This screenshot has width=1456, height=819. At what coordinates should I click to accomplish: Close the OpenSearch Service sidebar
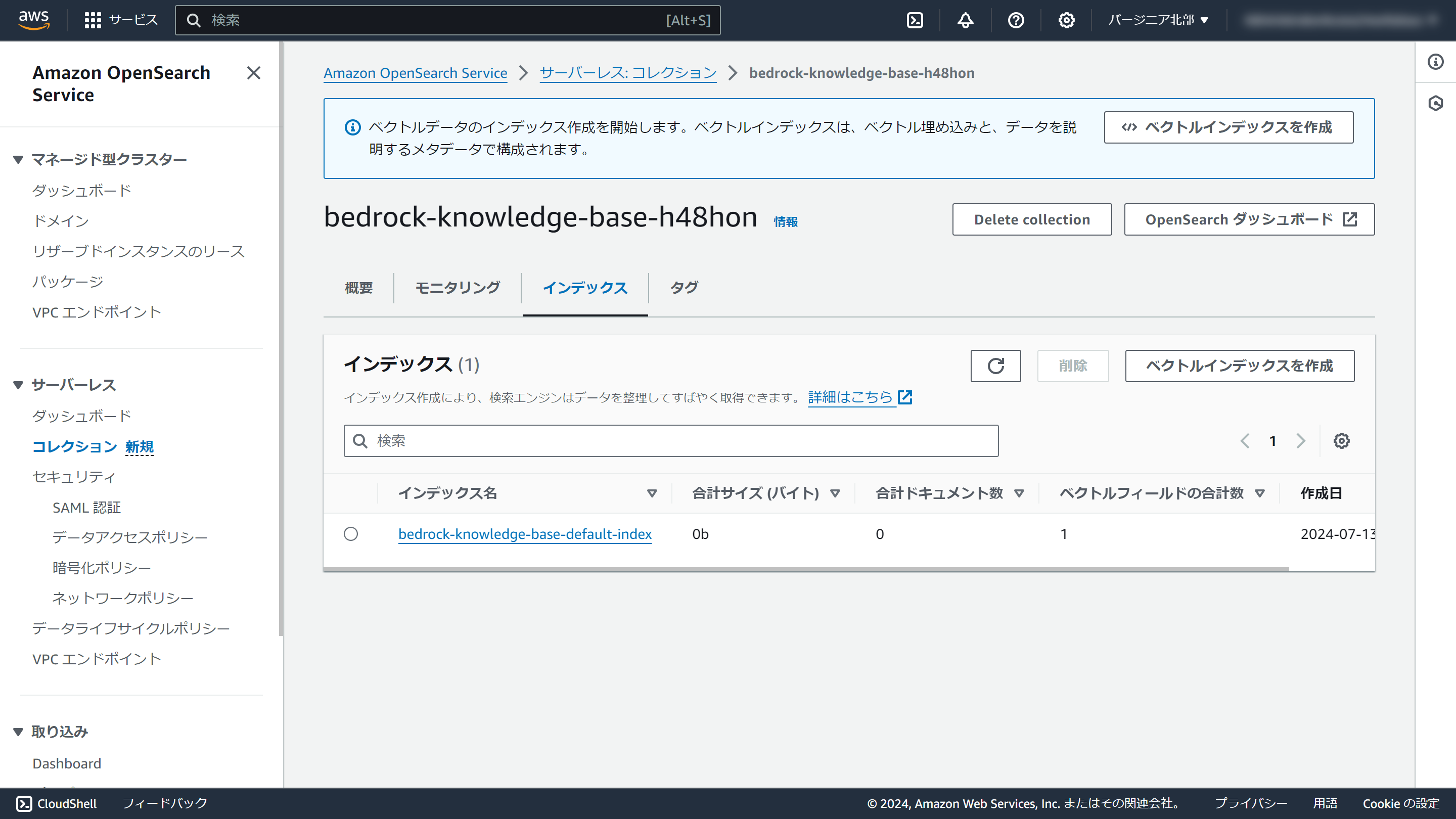coord(254,73)
